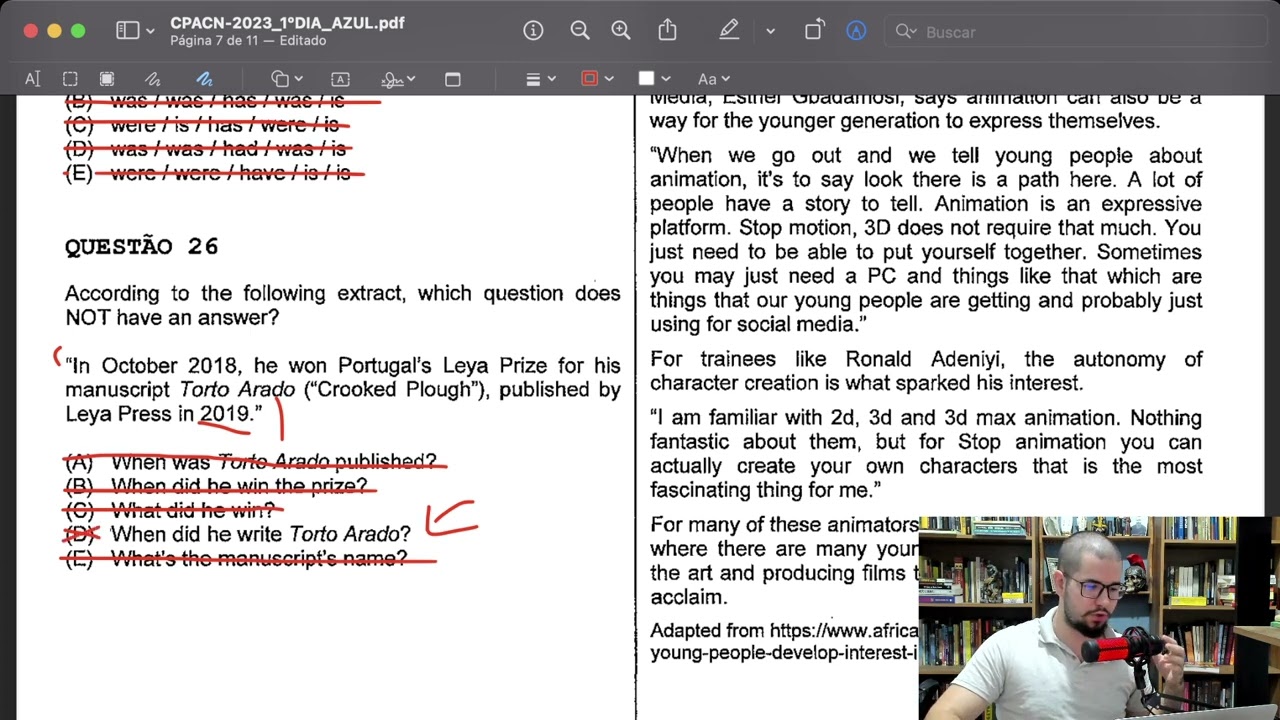The width and height of the screenshot is (1280, 720).
Task: Select the Sketch tool
Action: click(x=152, y=79)
